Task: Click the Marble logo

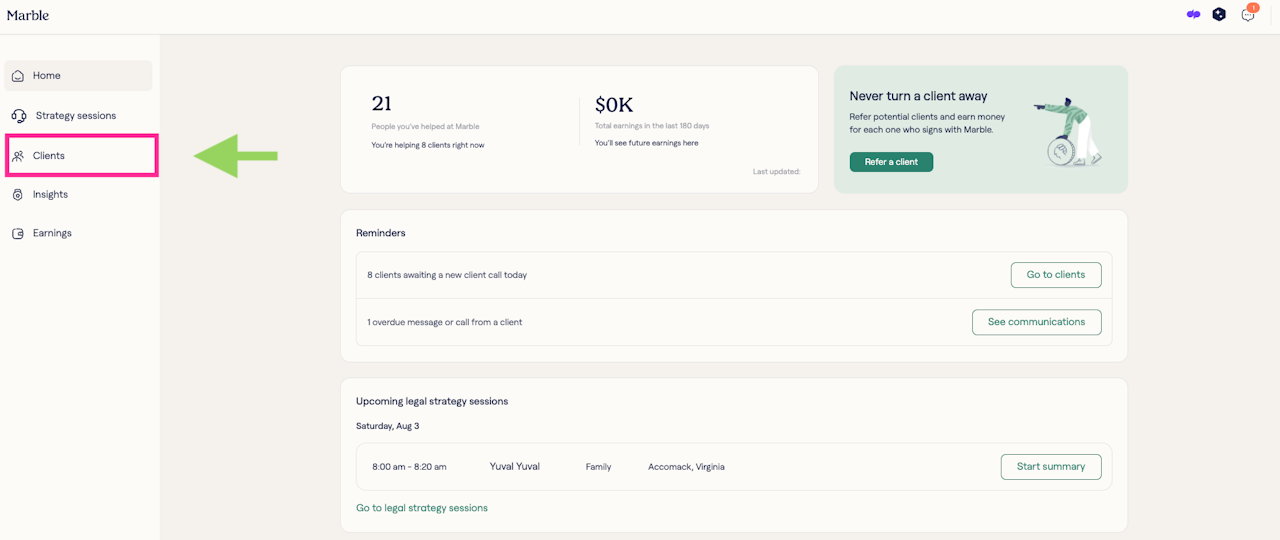Action: click(x=28, y=15)
